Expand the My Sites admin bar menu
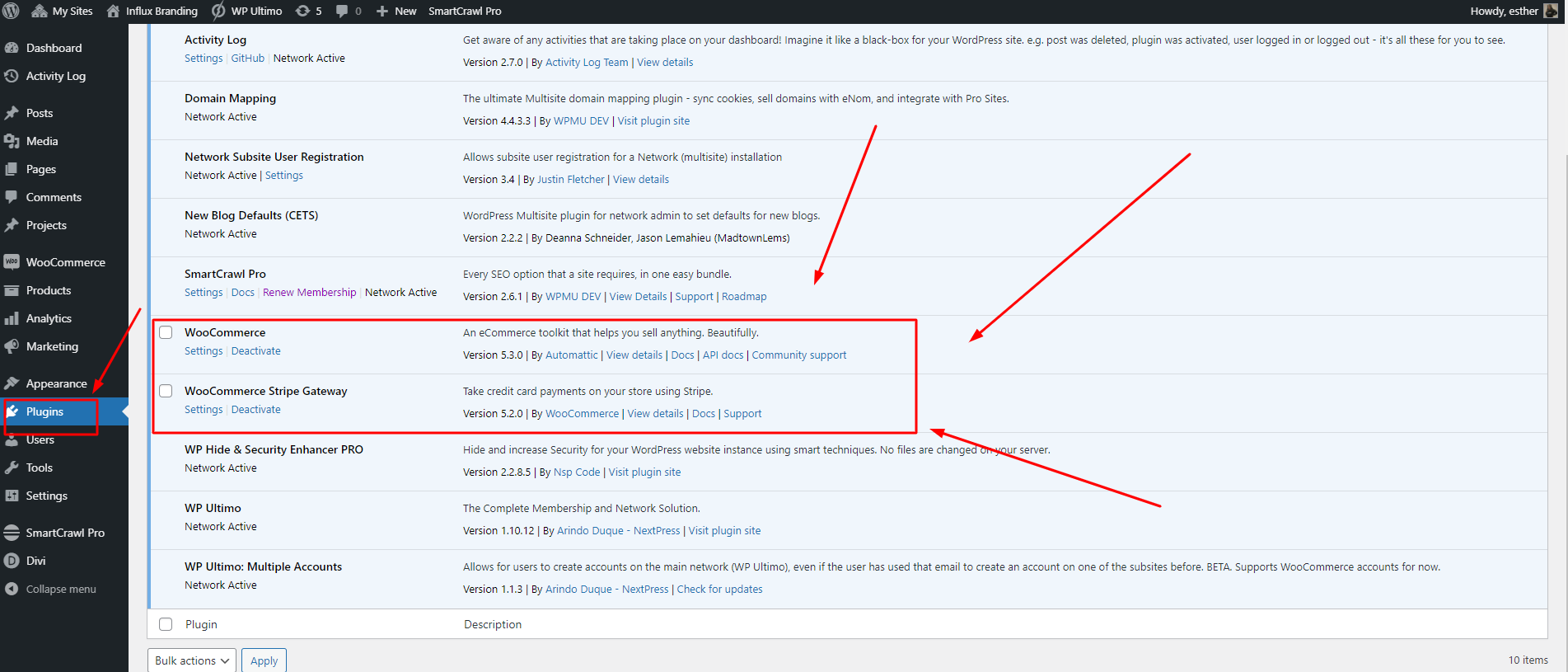The height and width of the screenshot is (672, 1568). 63,11
